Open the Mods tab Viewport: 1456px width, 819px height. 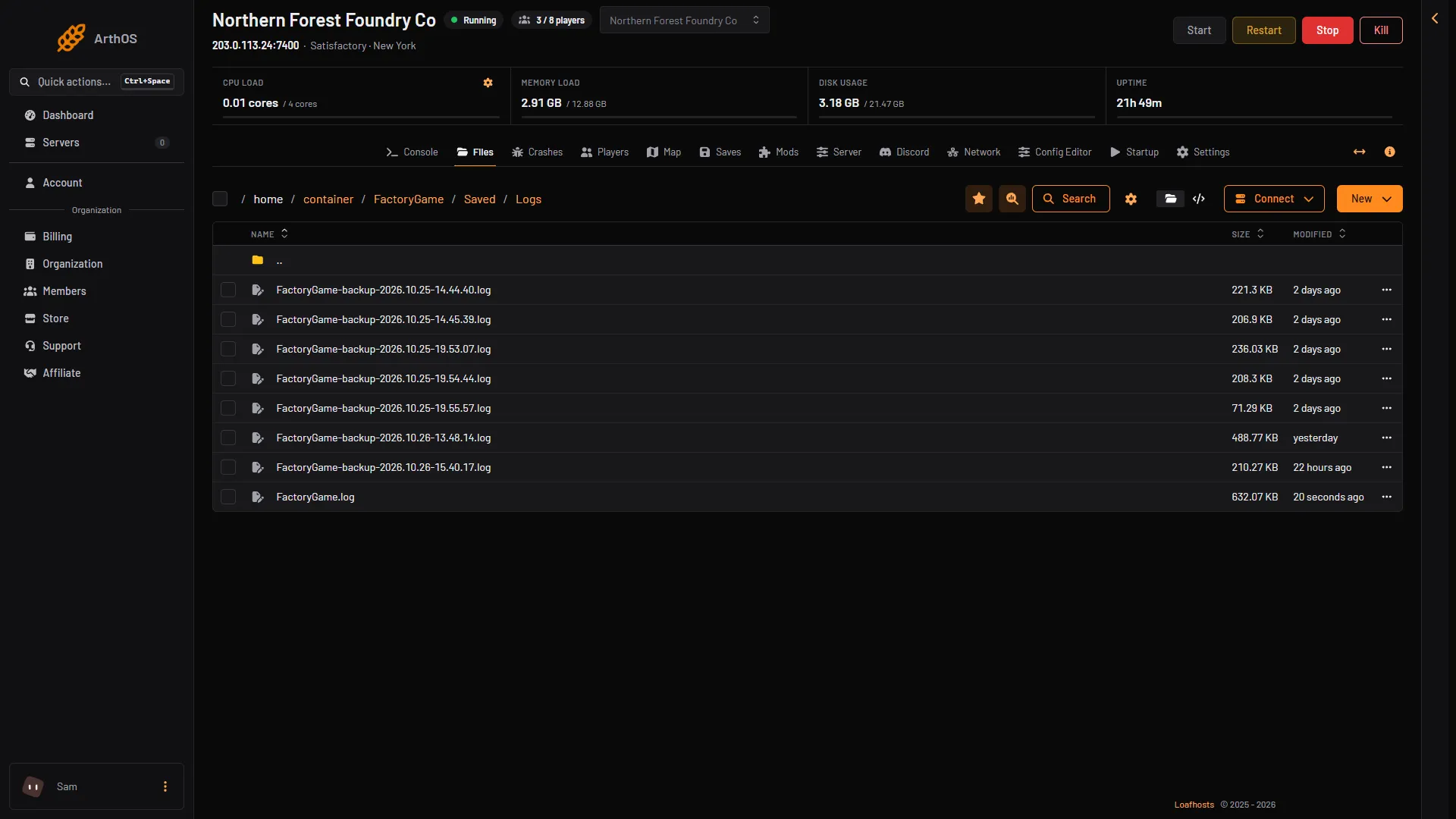(778, 152)
